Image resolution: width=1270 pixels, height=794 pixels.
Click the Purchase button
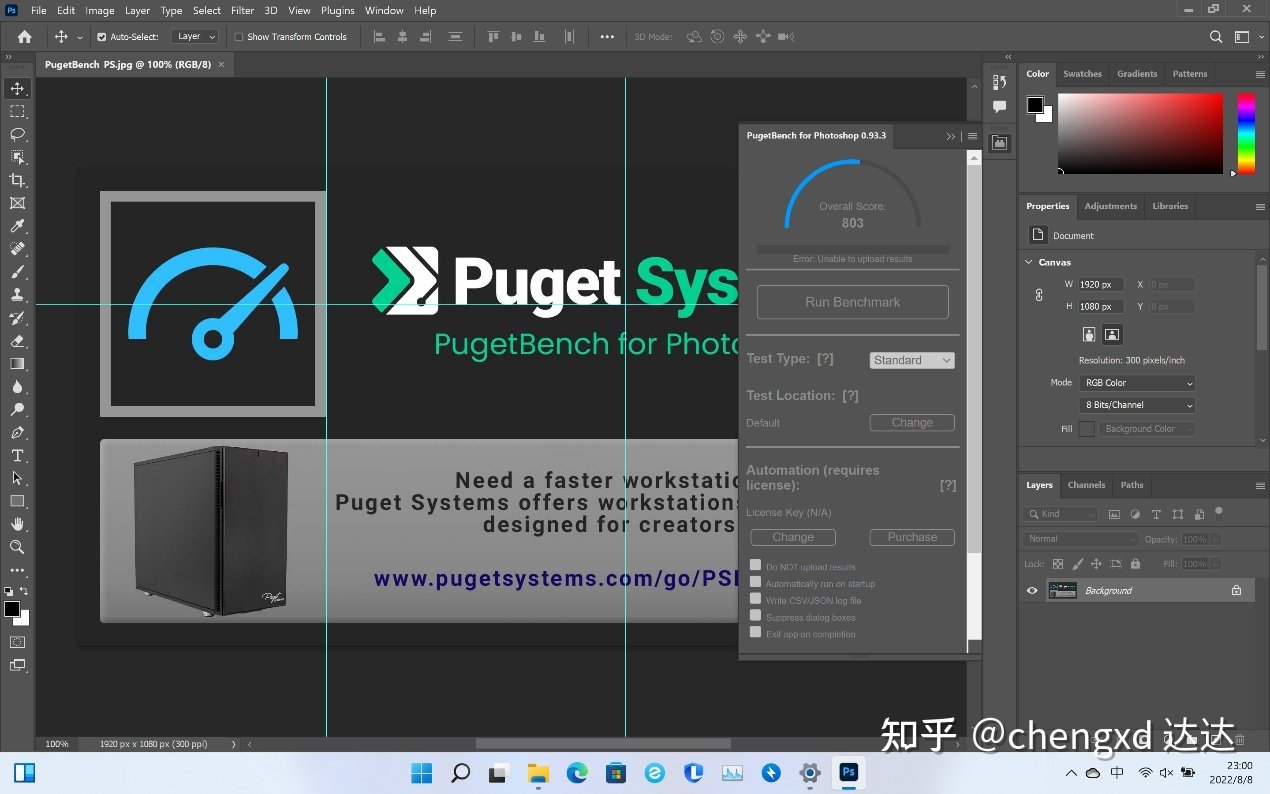[912, 537]
